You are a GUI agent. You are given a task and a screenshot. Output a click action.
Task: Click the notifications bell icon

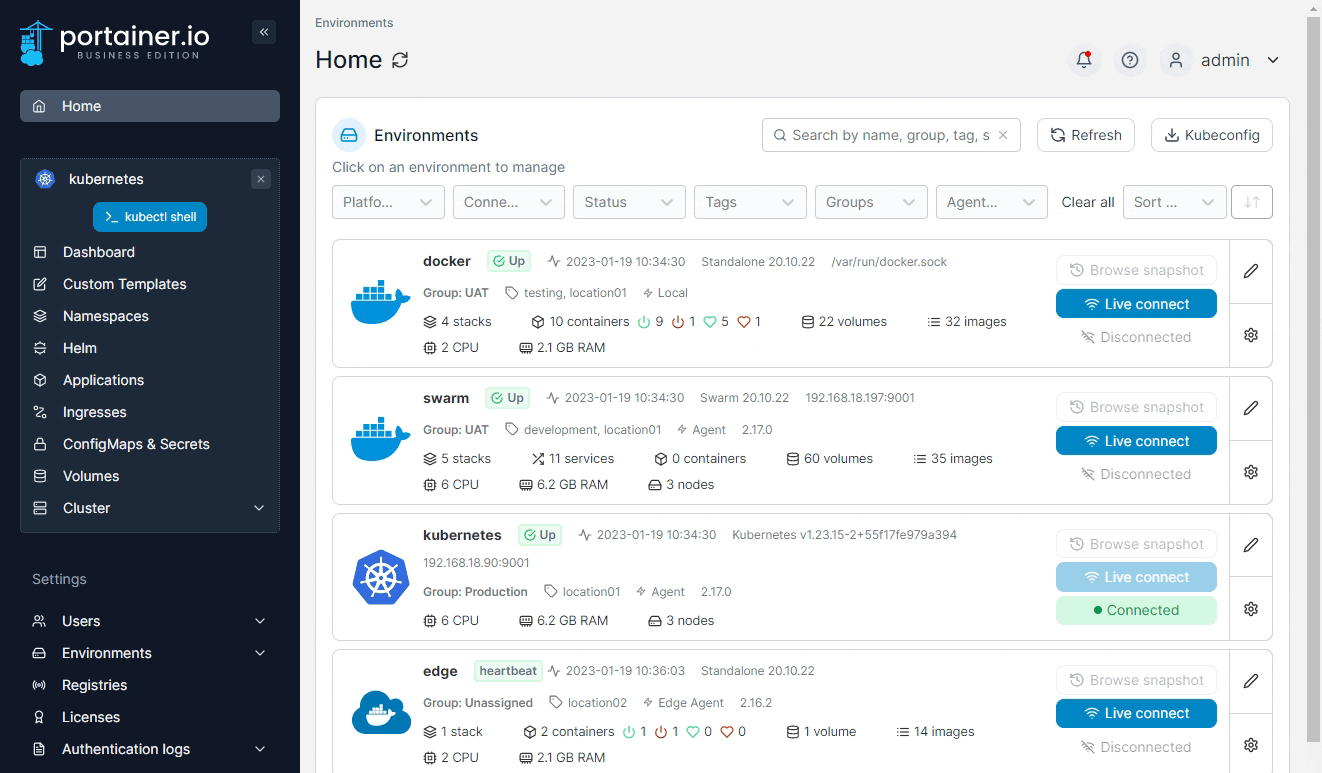pos(1083,60)
